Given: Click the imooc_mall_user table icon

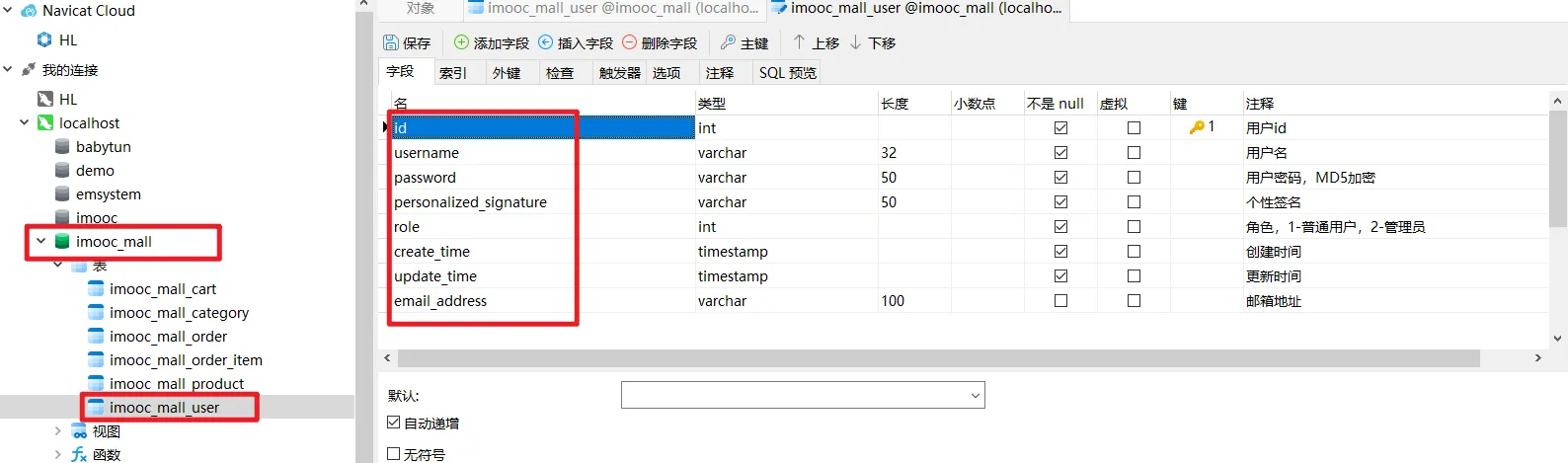Looking at the screenshot, I should 96,408.
